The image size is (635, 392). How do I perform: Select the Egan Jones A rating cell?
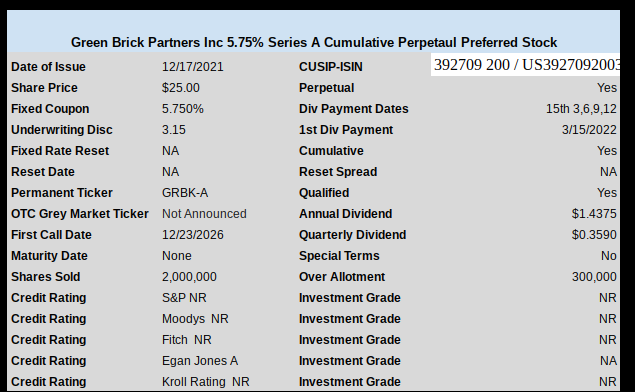click(x=200, y=360)
